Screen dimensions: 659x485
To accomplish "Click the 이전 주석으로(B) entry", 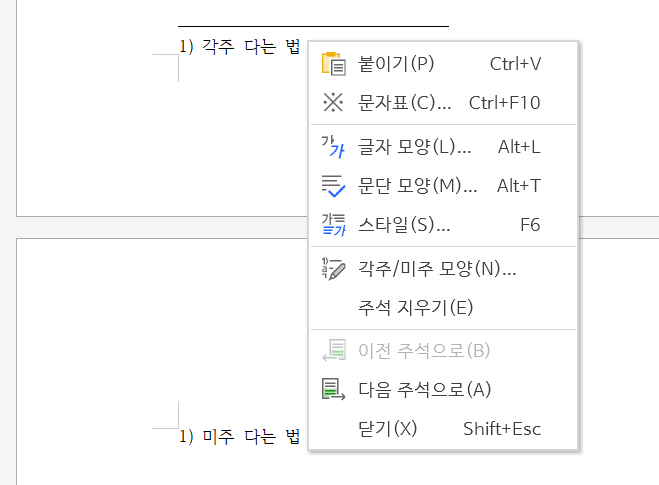I will pos(443,351).
